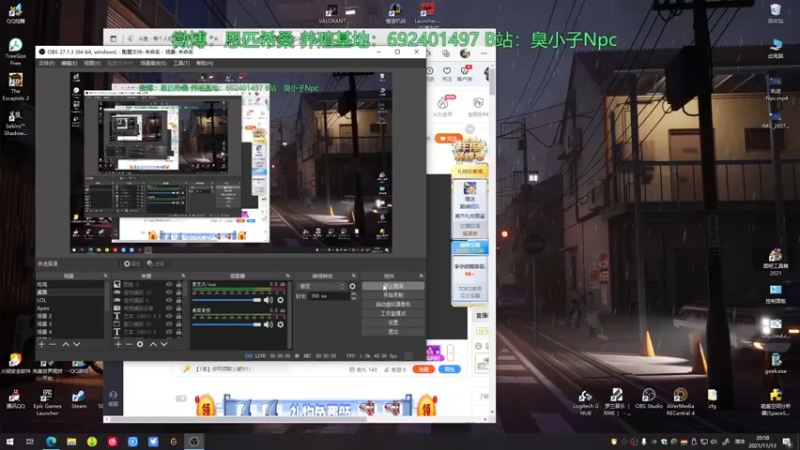Open File Explorer from the taskbar

tap(71, 441)
